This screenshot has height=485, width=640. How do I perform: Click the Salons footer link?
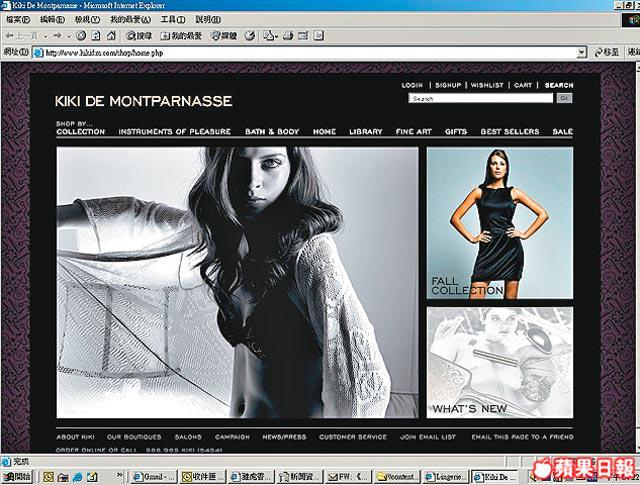[188, 437]
